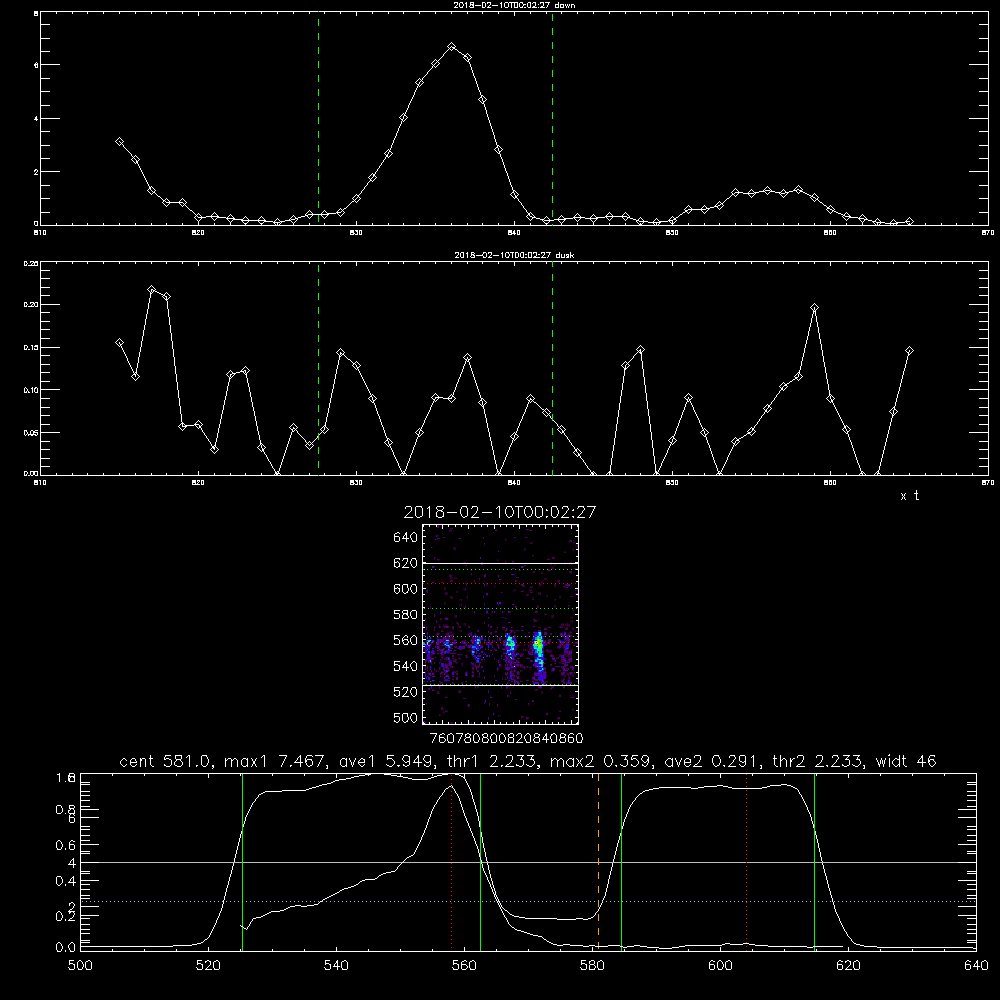Select the first diamond point of dawn curve
This screenshot has width=1000, height=1000.
[119, 142]
